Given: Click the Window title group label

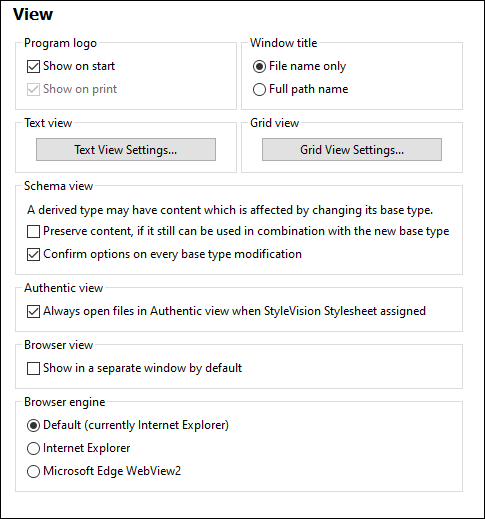Looking at the screenshot, I should (x=283, y=43).
